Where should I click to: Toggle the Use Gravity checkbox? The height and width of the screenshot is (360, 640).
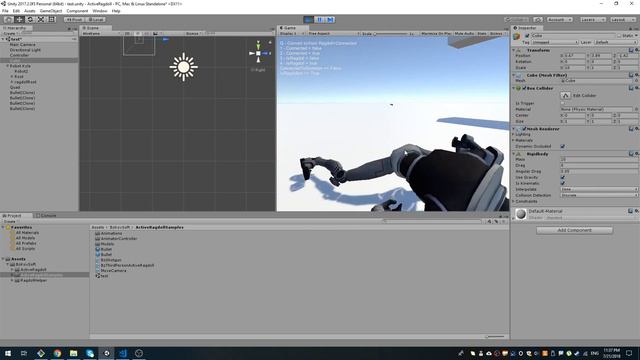pos(562,178)
